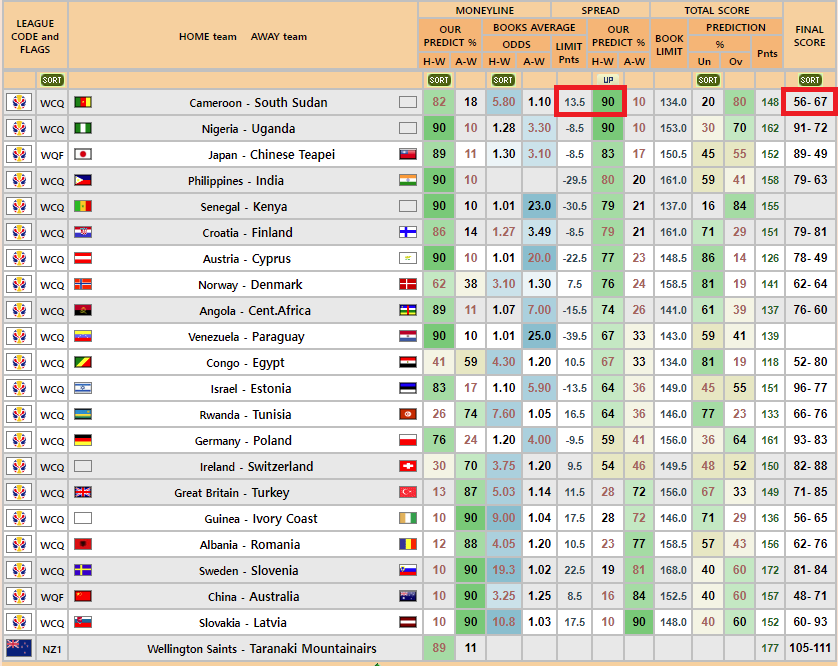Image resolution: width=838 pixels, height=666 pixels.
Task: Click the Germany flag icon
Action: point(83,440)
